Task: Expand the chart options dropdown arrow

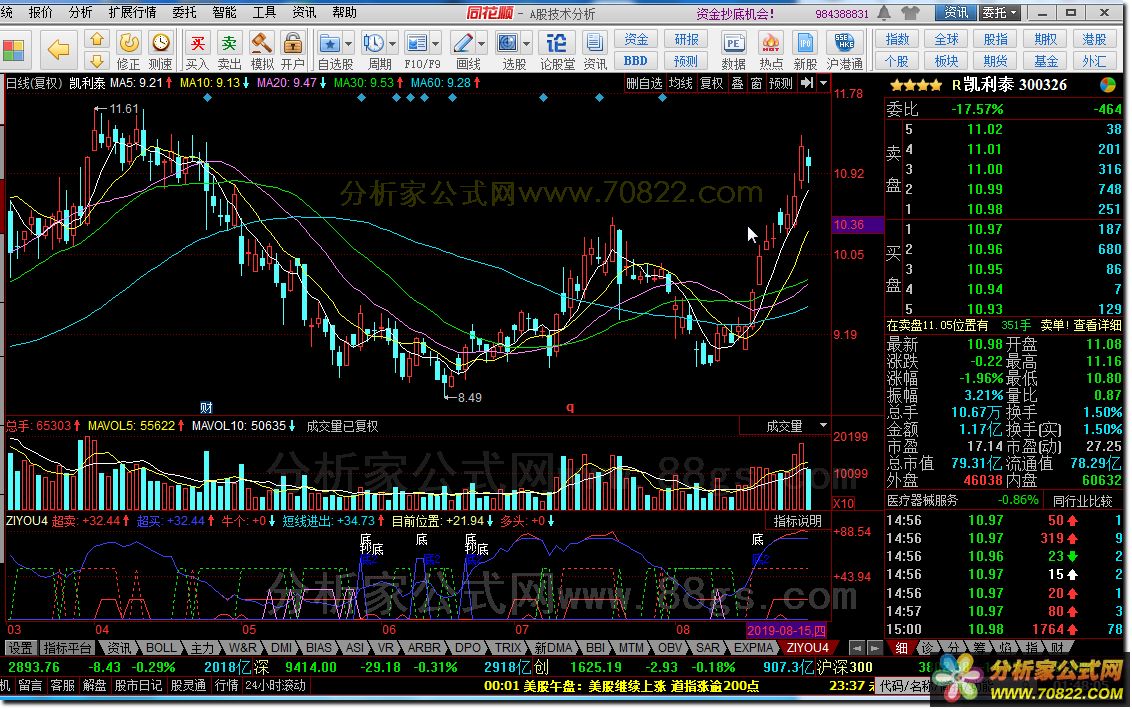Action: pos(824,83)
